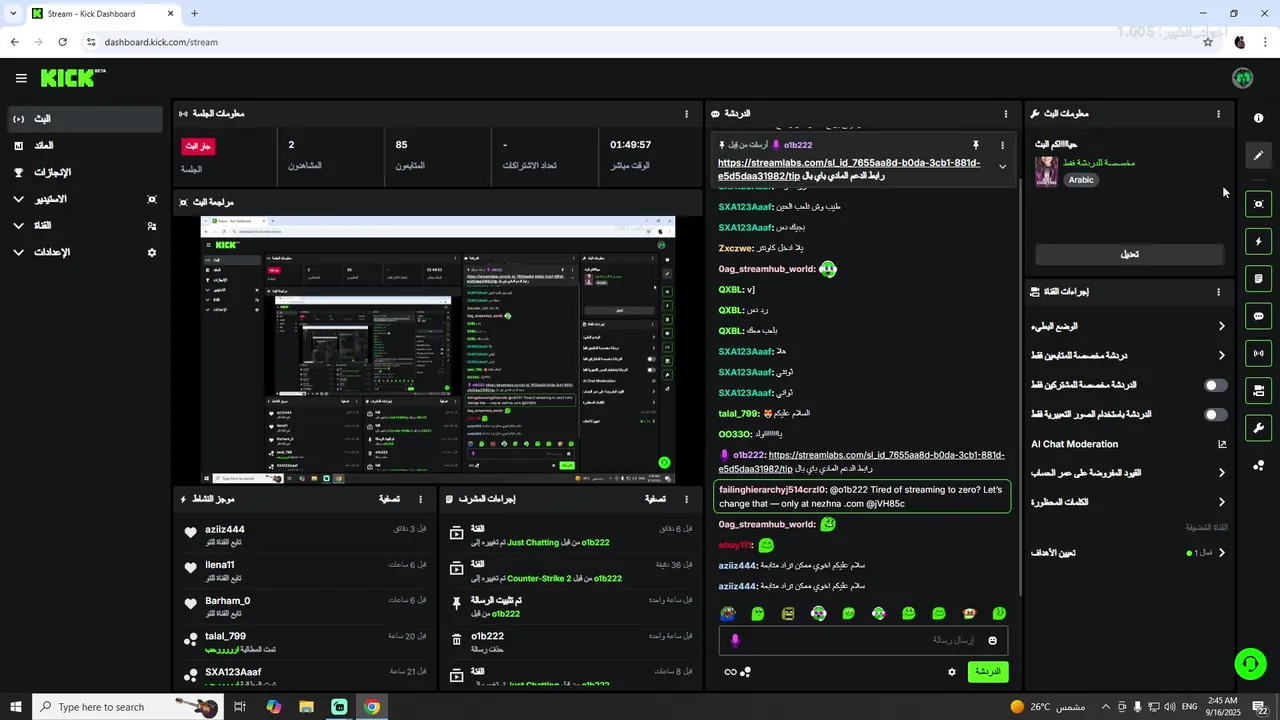This screenshot has width=1280, height=720.
Task: Open the pinned streamlabs tip link
Action: 848,169
